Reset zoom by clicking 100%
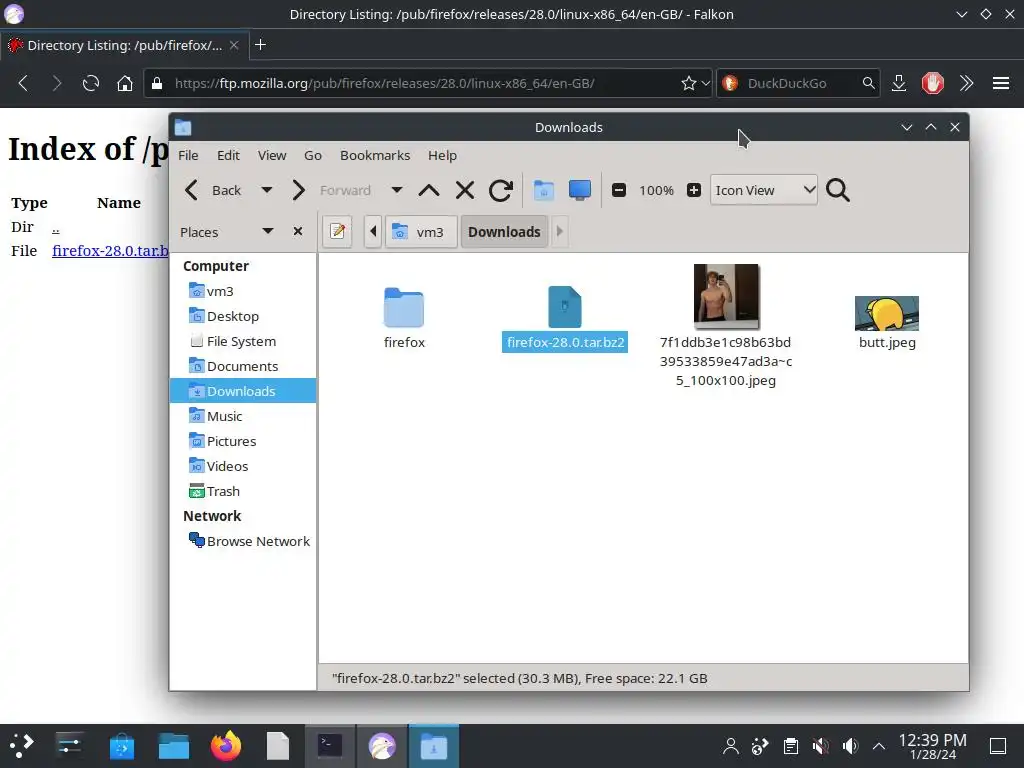Image resolution: width=1024 pixels, height=768 pixels. 656,190
